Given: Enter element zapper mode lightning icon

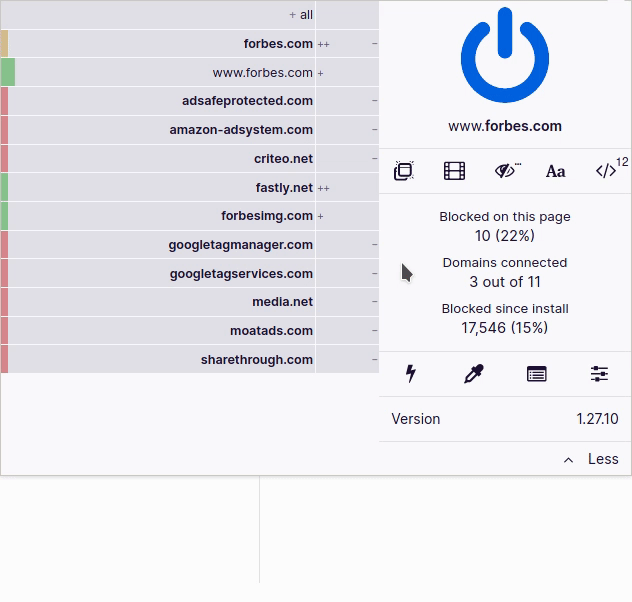Looking at the screenshot, I should 410,374.
